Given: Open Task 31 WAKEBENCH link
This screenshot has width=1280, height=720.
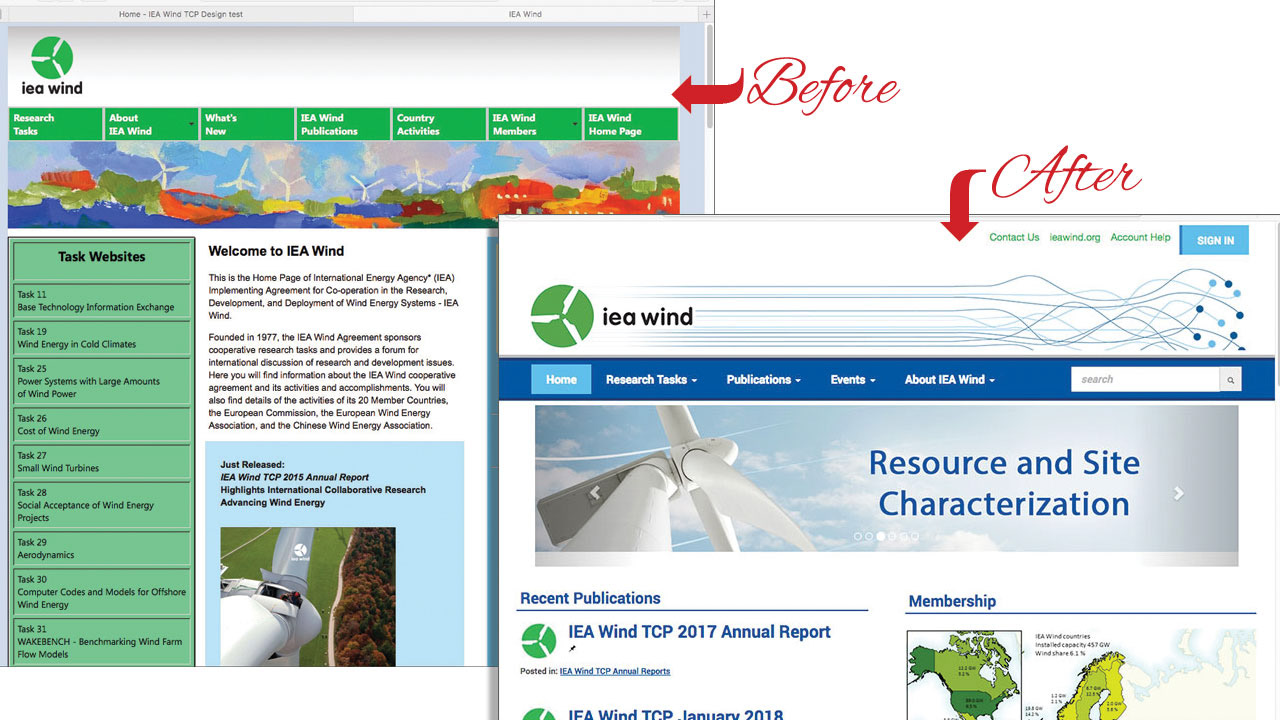Looking at the screenshot, I should click(x=101, y=642).
